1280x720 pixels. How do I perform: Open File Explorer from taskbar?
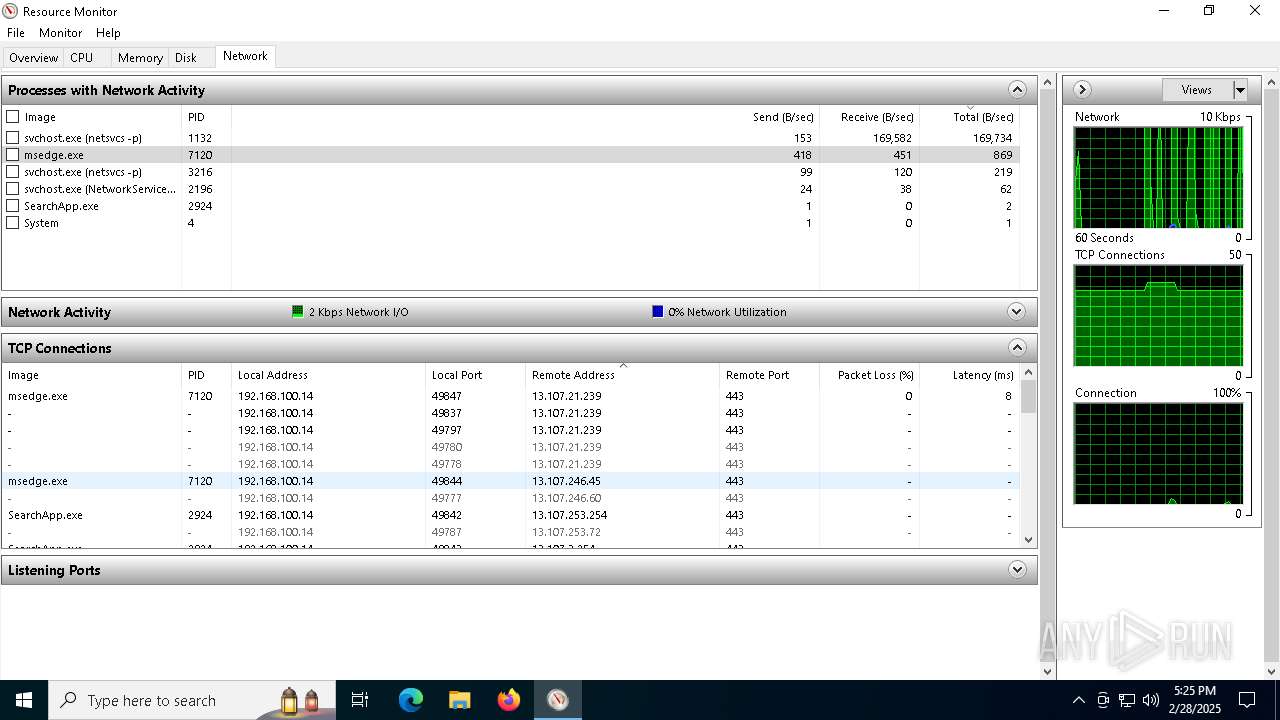click(460, 700)
